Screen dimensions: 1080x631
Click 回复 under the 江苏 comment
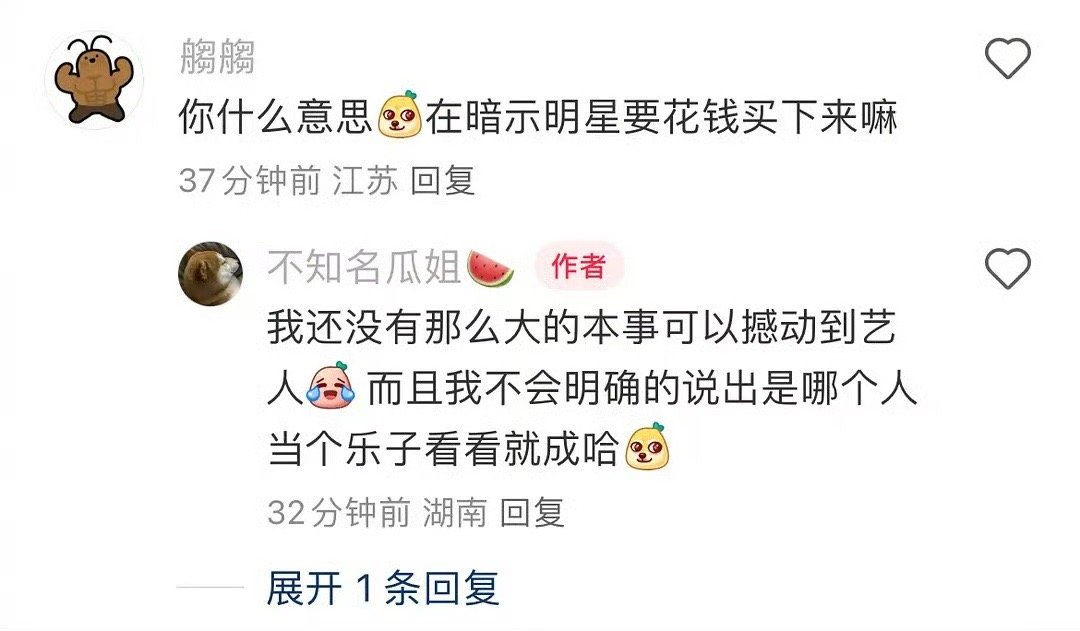[443, 181]
